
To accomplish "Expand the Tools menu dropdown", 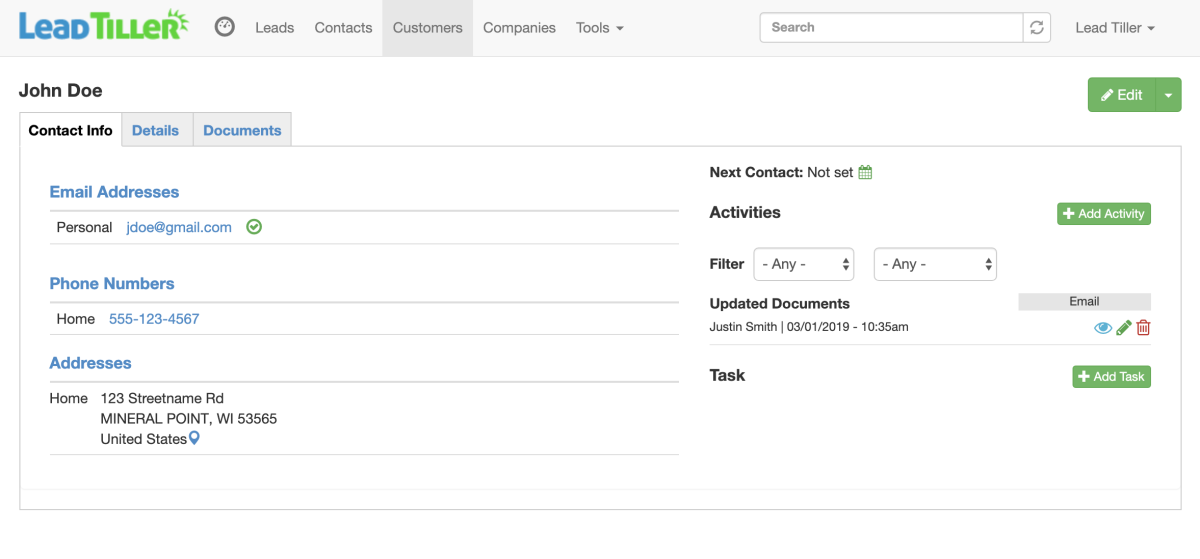I will 599,28.
